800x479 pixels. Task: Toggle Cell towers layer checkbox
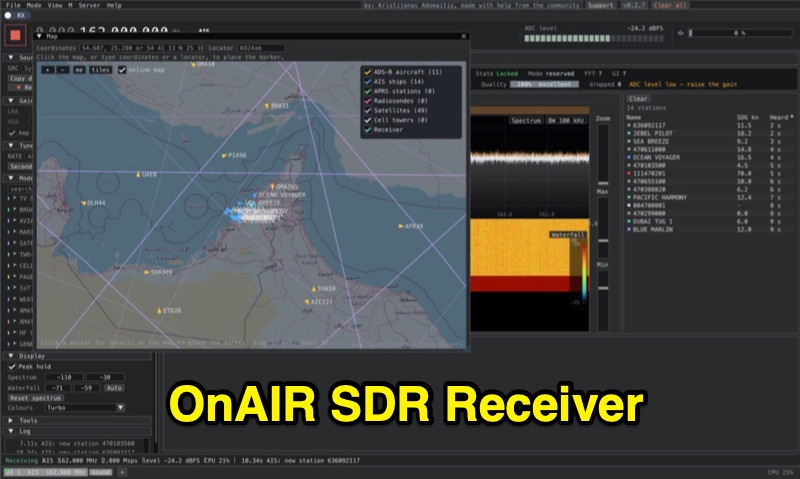(x=367, y=120)
